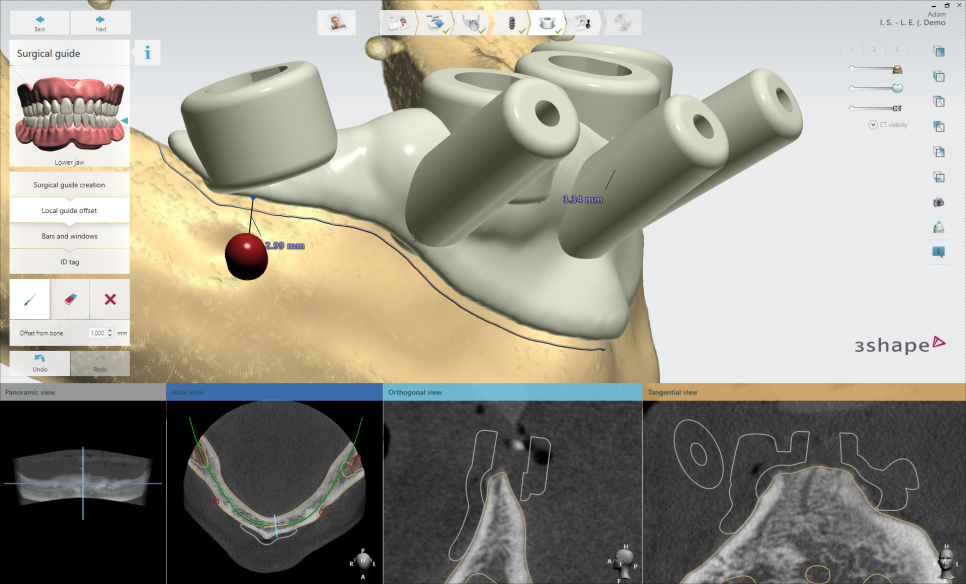This screenshot has width=966, height=584.
Task: Select the brush tool for local offset
Action: tap(29, 299)
